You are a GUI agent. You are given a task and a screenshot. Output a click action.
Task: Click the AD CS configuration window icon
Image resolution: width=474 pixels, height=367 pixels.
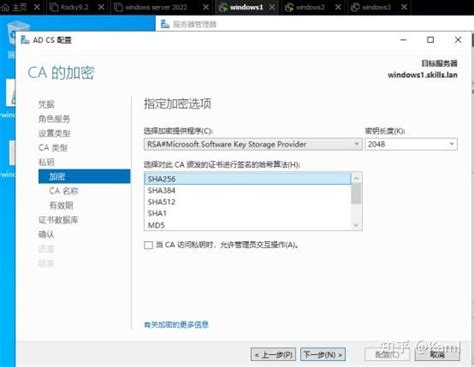pyautogui.click(x=25, y=40)
